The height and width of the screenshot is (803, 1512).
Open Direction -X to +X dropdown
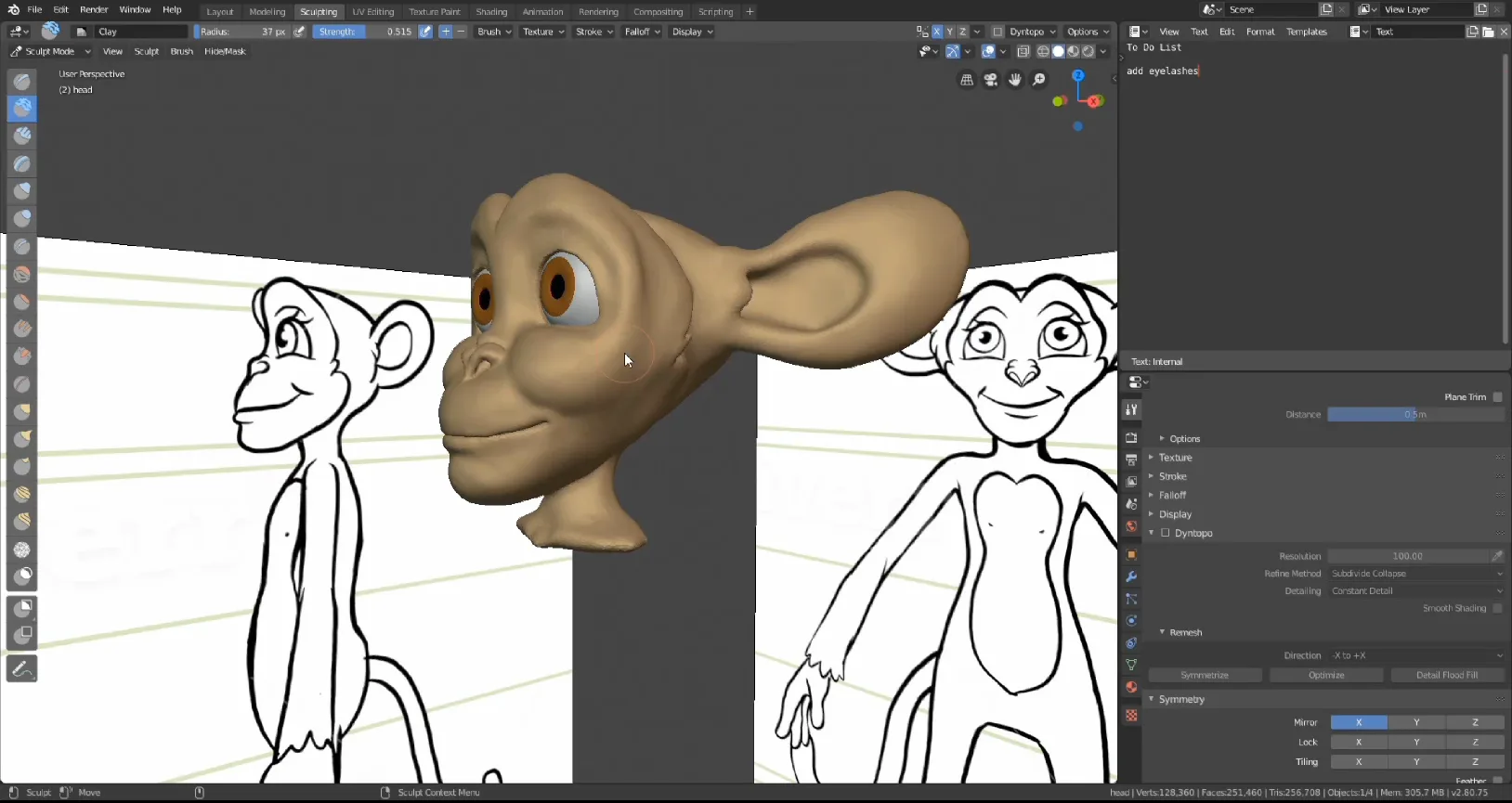coord(1416,655)
